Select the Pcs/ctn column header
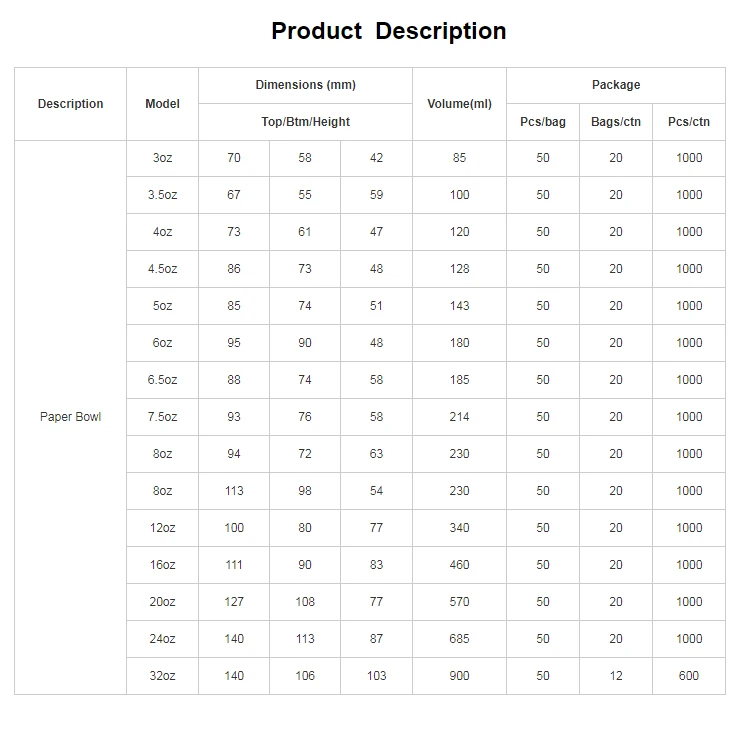The image size is (742, 729). [x=689, y=122]
